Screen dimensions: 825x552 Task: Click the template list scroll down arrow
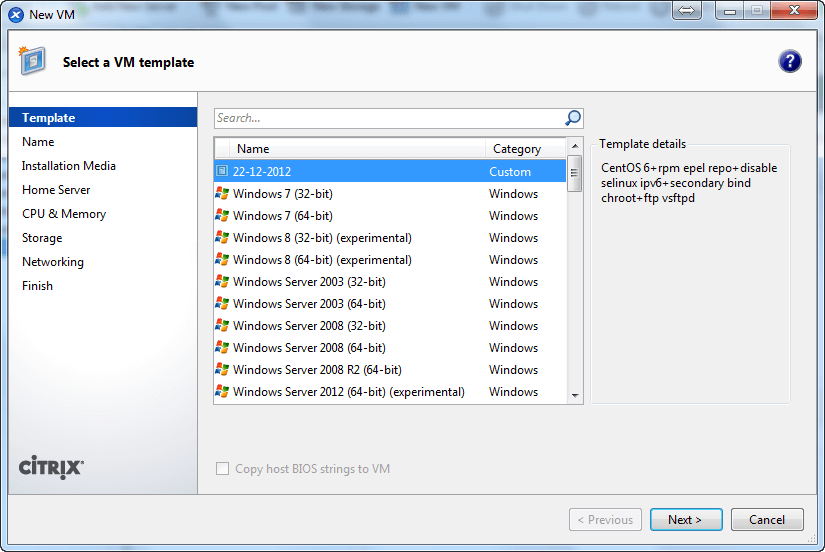pos(575,396)
